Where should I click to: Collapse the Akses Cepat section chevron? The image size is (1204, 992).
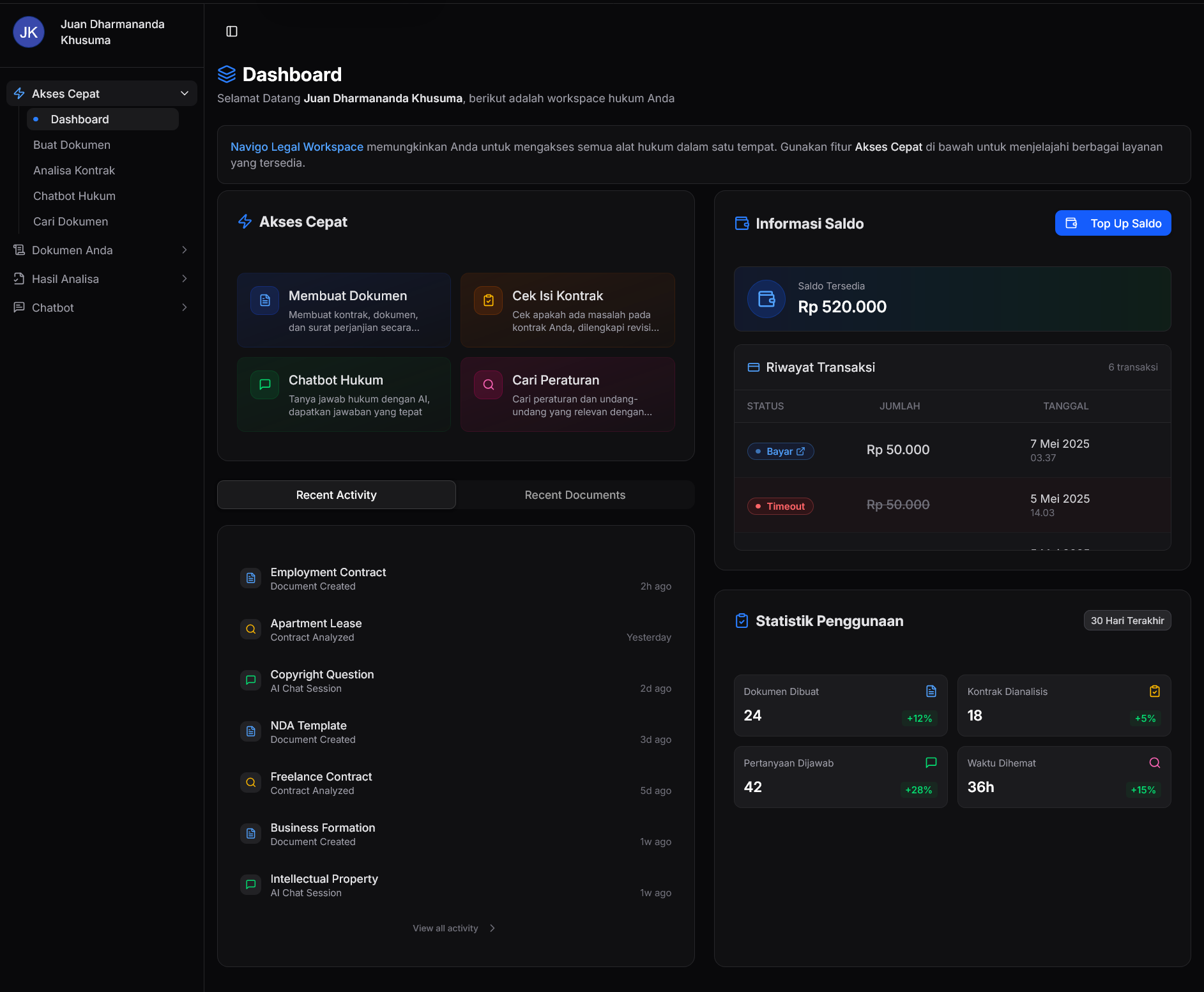click(184, 93)
